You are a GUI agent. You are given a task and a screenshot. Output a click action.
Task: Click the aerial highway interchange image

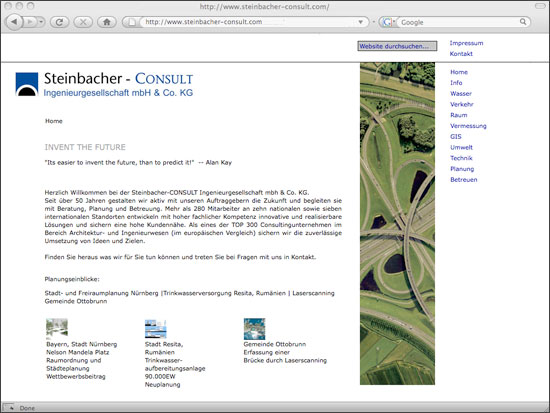[397, 224]
